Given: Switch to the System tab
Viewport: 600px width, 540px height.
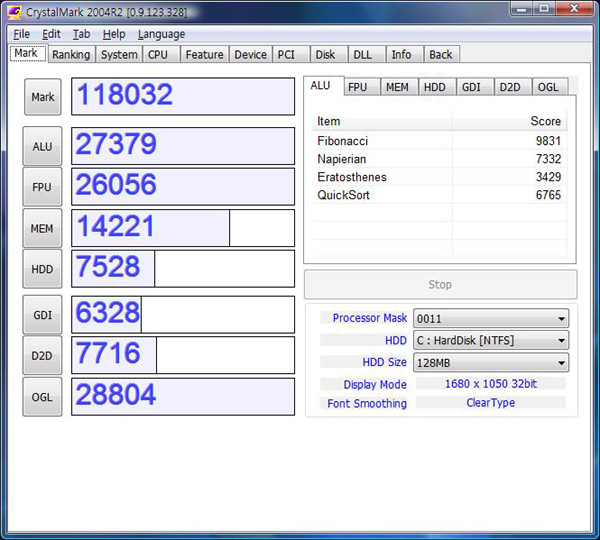Looking at the screenshot, I should [119, 55].
